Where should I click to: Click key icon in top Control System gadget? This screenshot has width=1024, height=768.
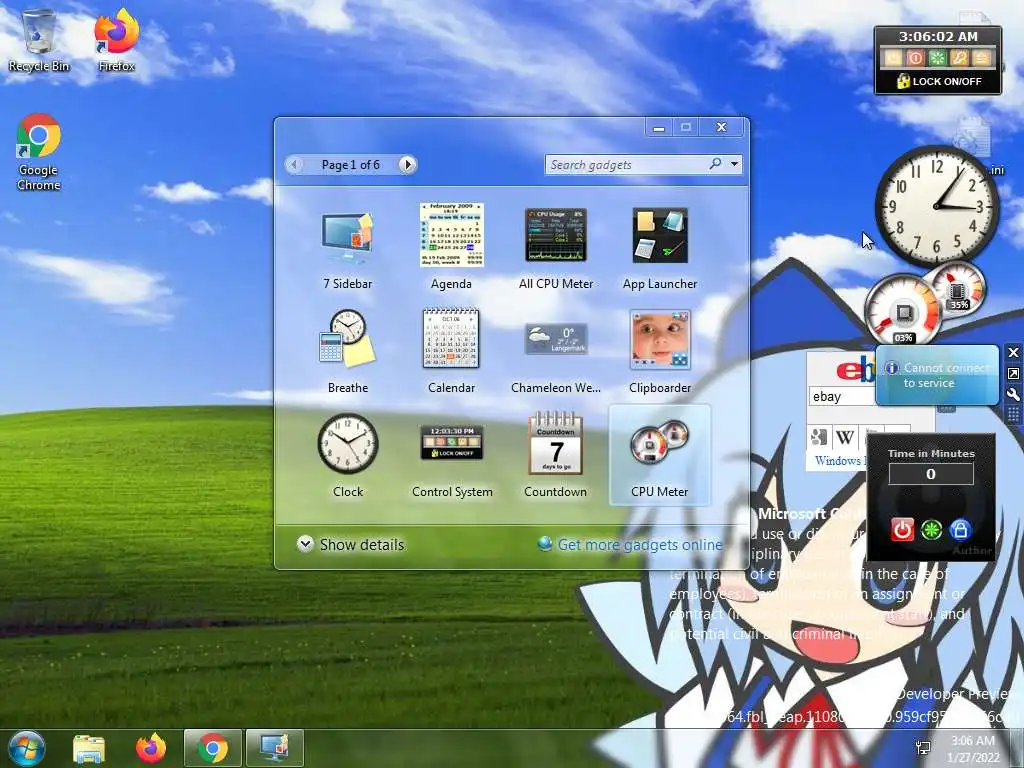959,58
